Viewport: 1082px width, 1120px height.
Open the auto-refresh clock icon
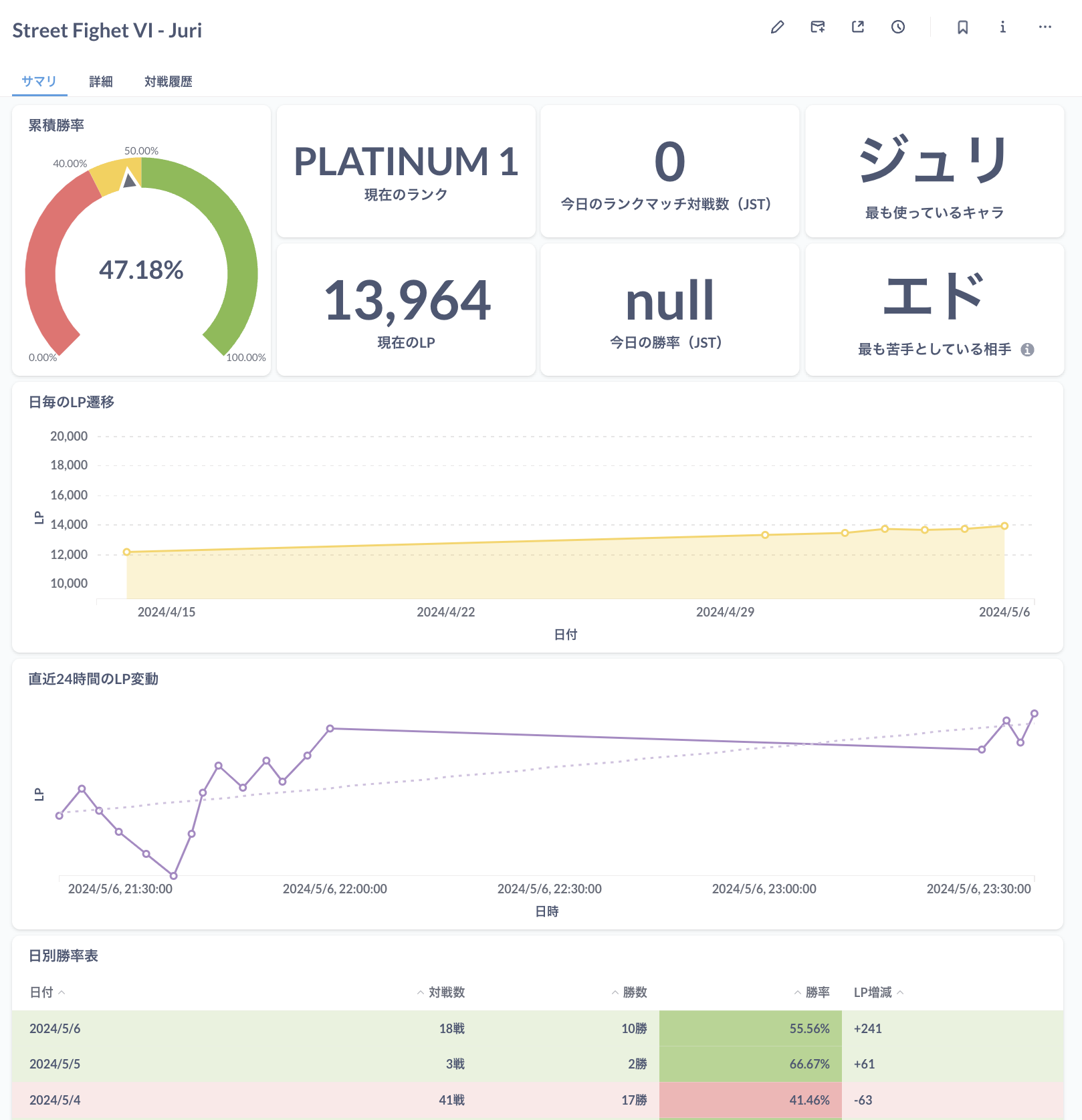[x=898, y=27]
